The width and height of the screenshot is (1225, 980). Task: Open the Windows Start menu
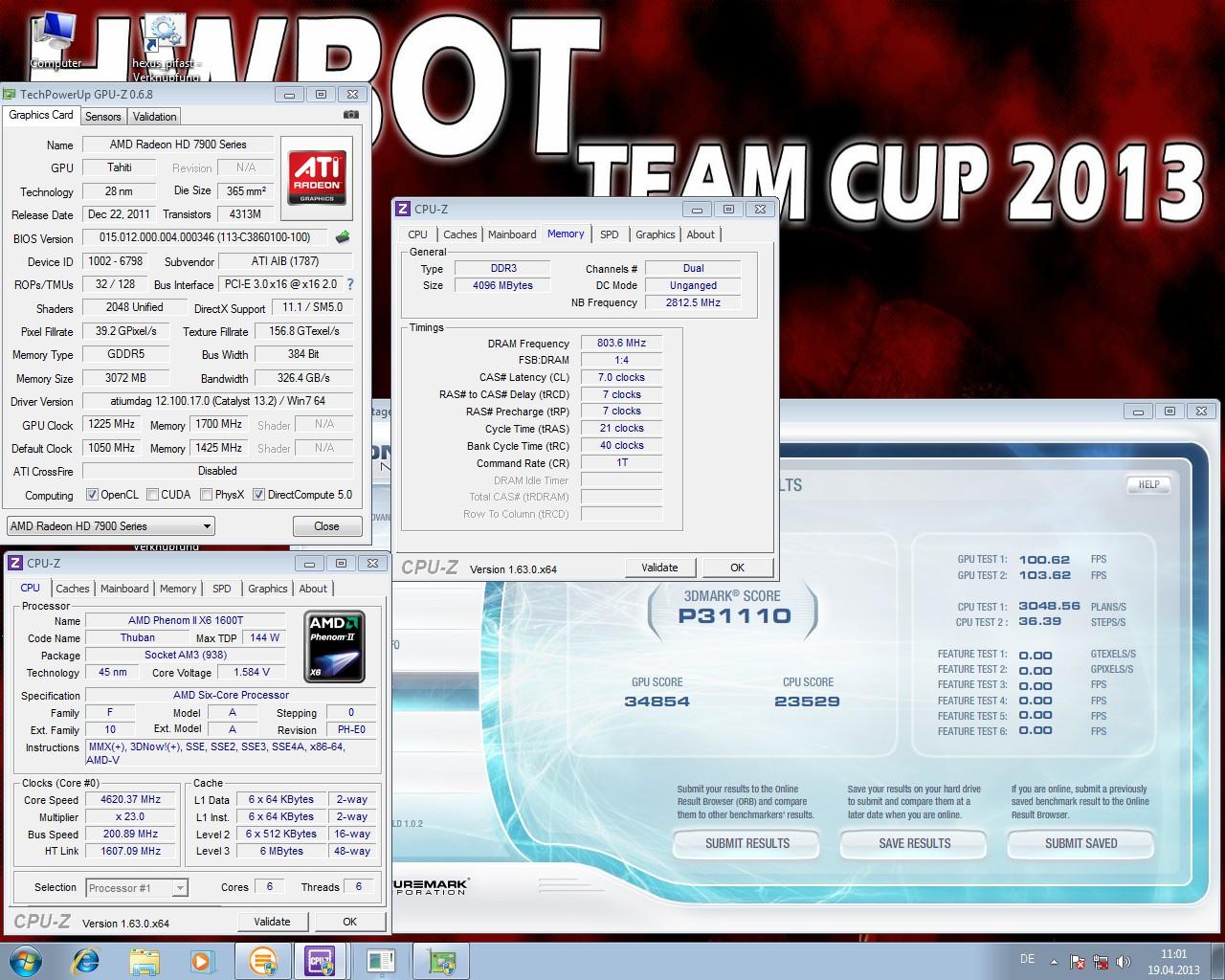pyautogui.click(x=24, y=960)
